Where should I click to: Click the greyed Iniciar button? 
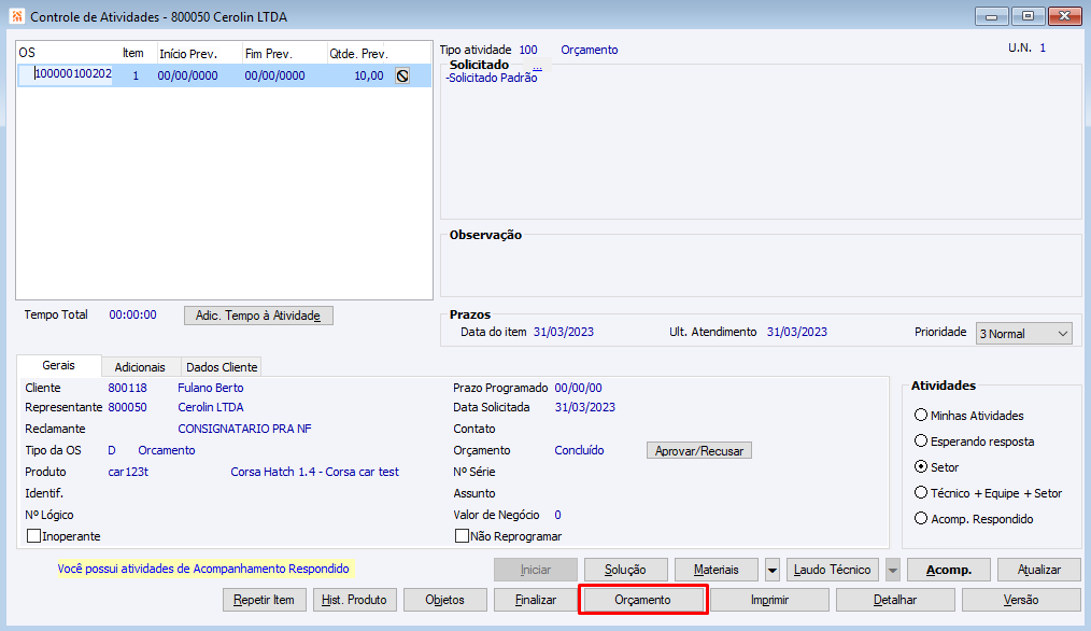pyautogui.click(x=536, y=570)
